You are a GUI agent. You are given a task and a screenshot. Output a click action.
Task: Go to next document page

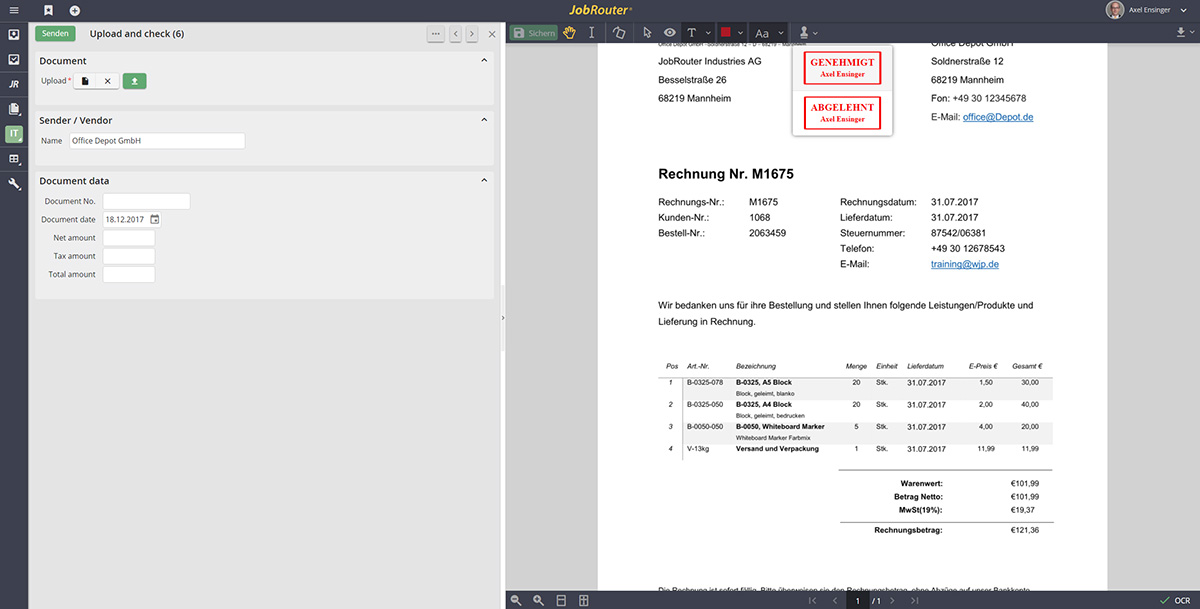pos(892,601)
